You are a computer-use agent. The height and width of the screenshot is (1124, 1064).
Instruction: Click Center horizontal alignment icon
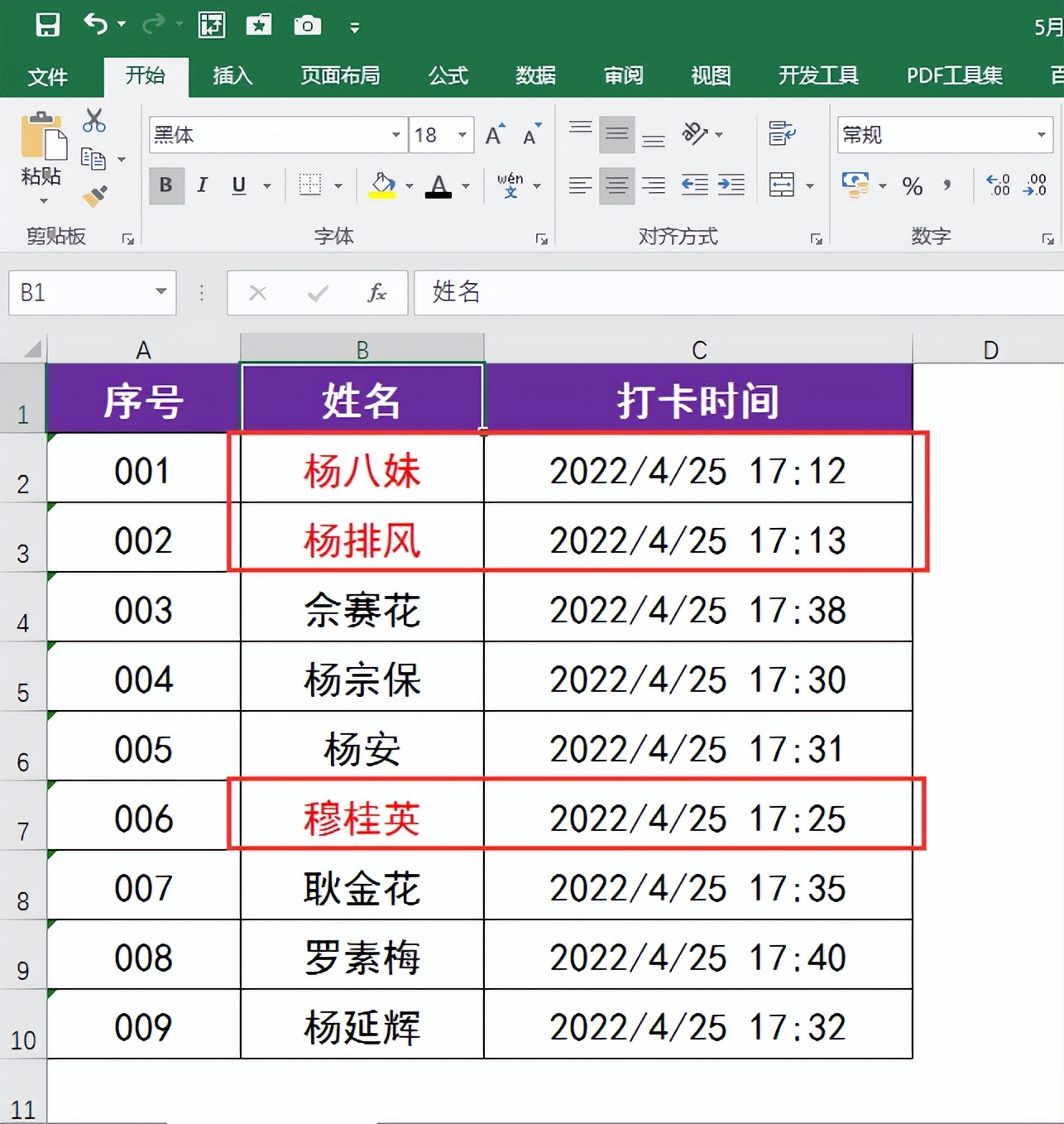(x=617, y=185)
